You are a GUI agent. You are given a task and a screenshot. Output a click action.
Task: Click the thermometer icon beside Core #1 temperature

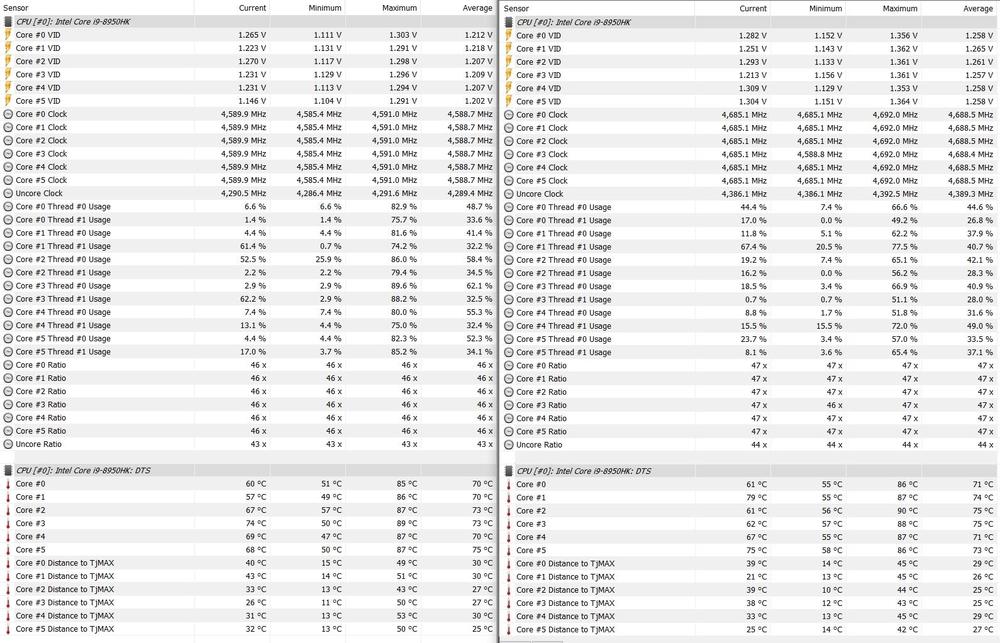click(x=9, y=496)
